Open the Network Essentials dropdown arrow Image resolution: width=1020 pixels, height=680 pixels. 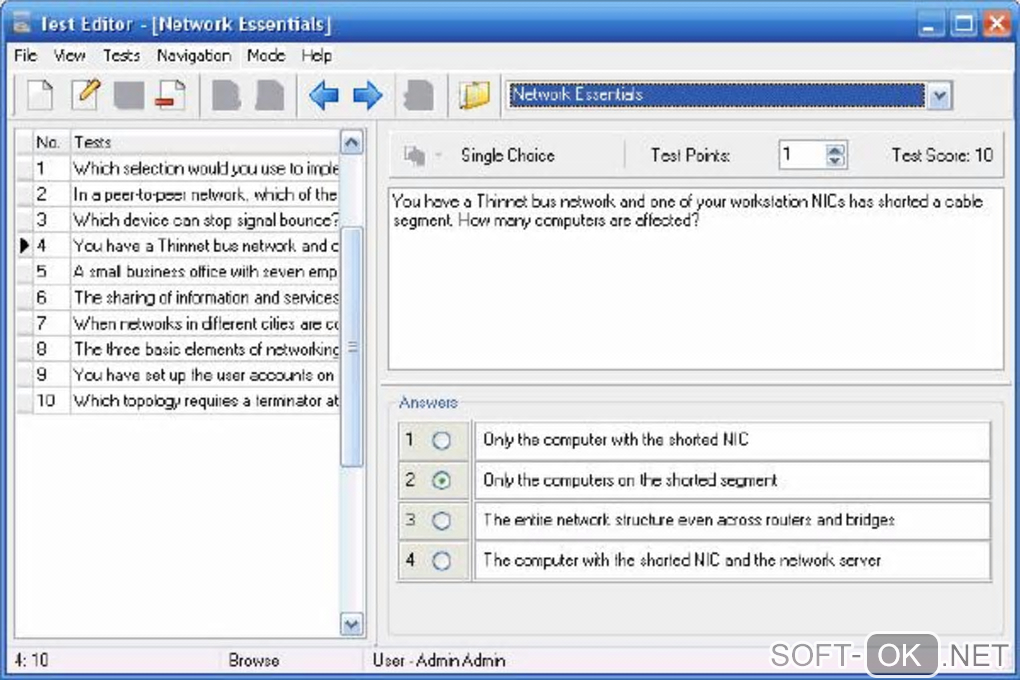click(x=939, y=96)
